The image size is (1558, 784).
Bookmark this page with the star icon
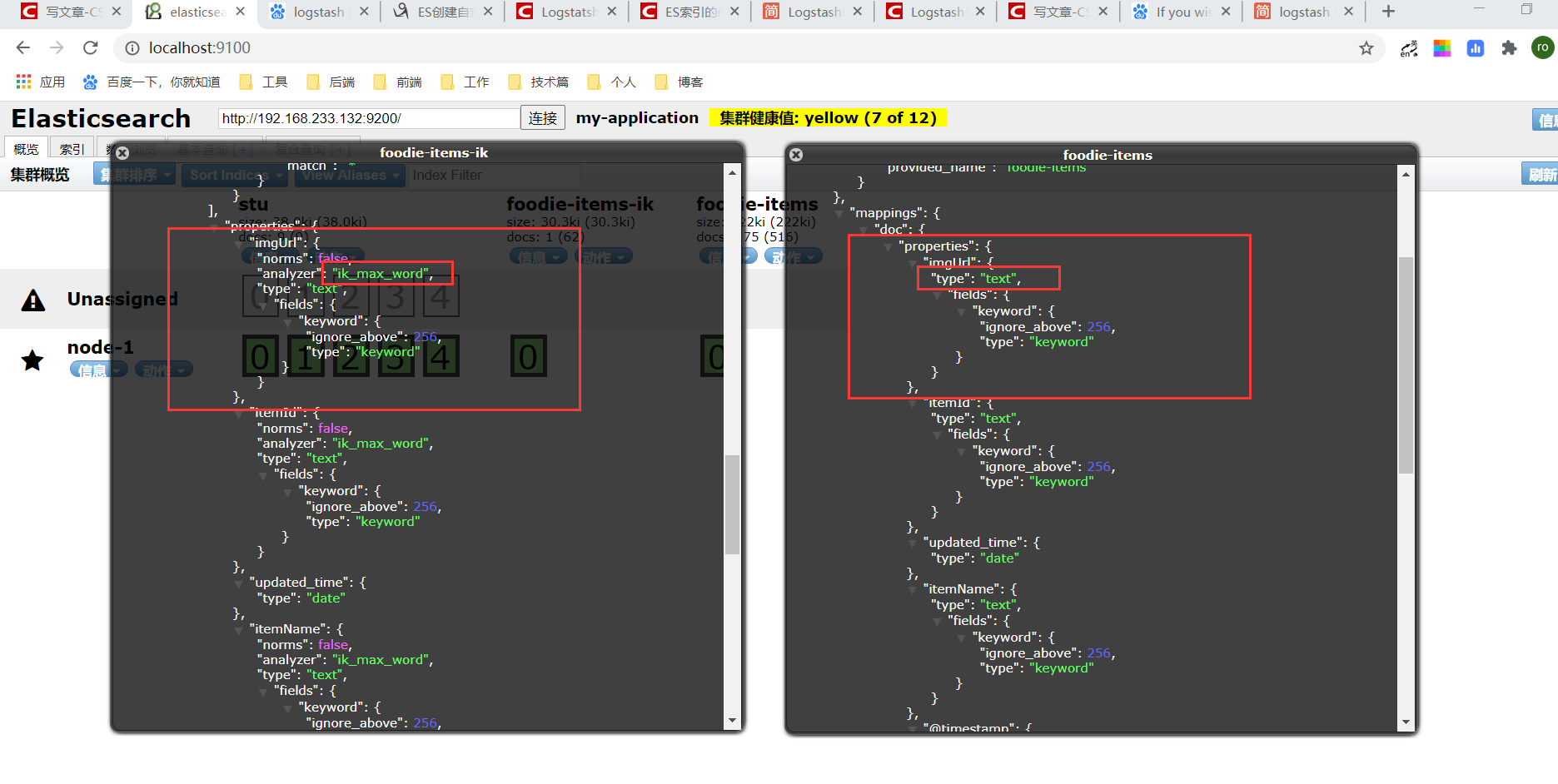click(1366, 48)
